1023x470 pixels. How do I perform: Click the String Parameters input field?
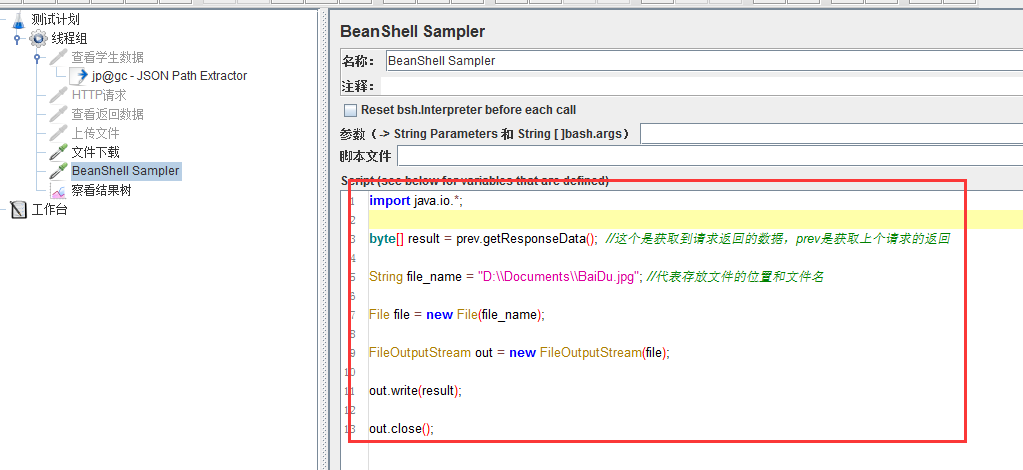pos(830,134)
